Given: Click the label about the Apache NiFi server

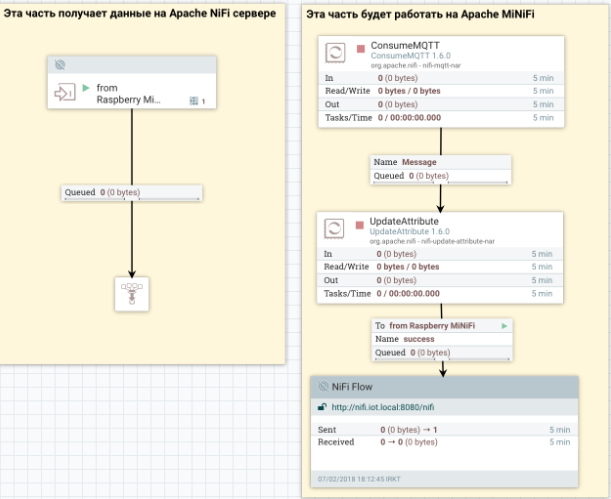Looking at the screenshot, I should (140, 14).
